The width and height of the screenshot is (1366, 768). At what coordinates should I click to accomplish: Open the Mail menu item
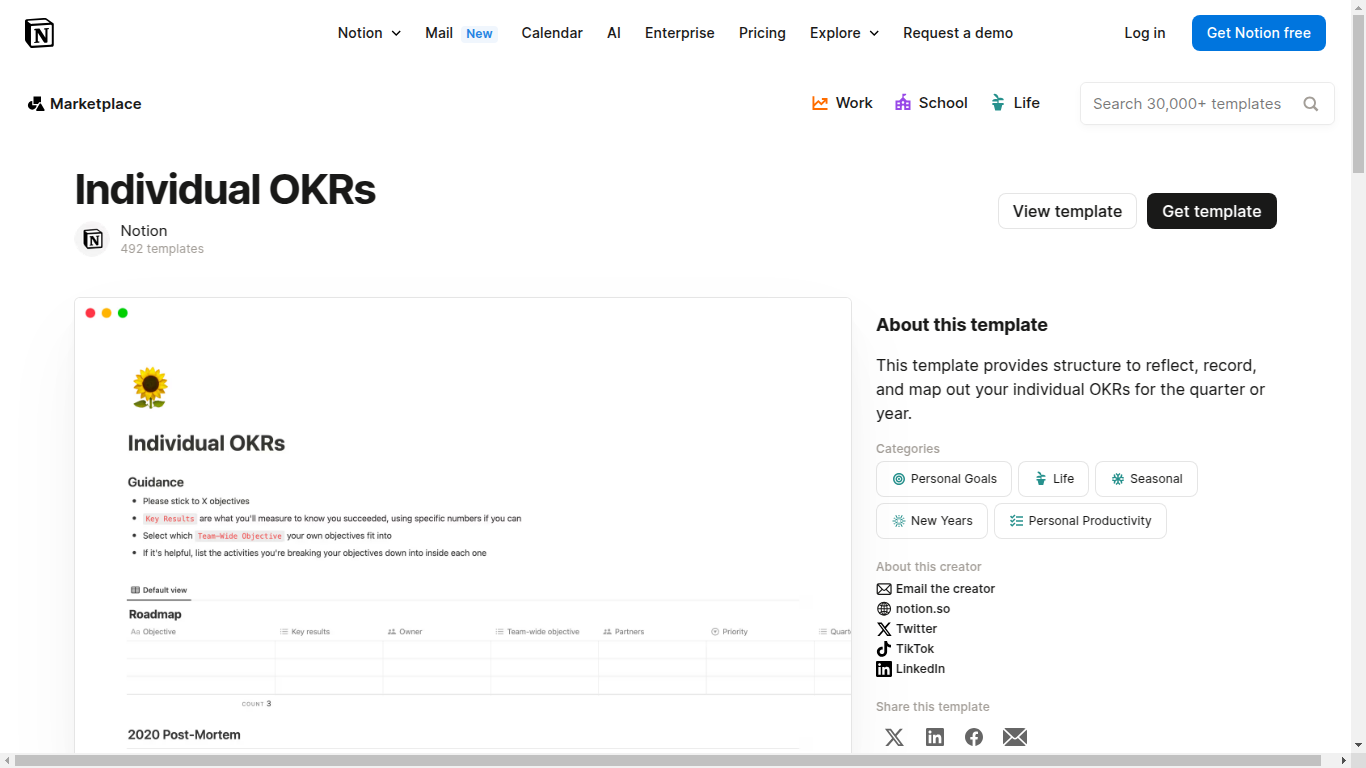pyautogui.click(x=460, y=33)
